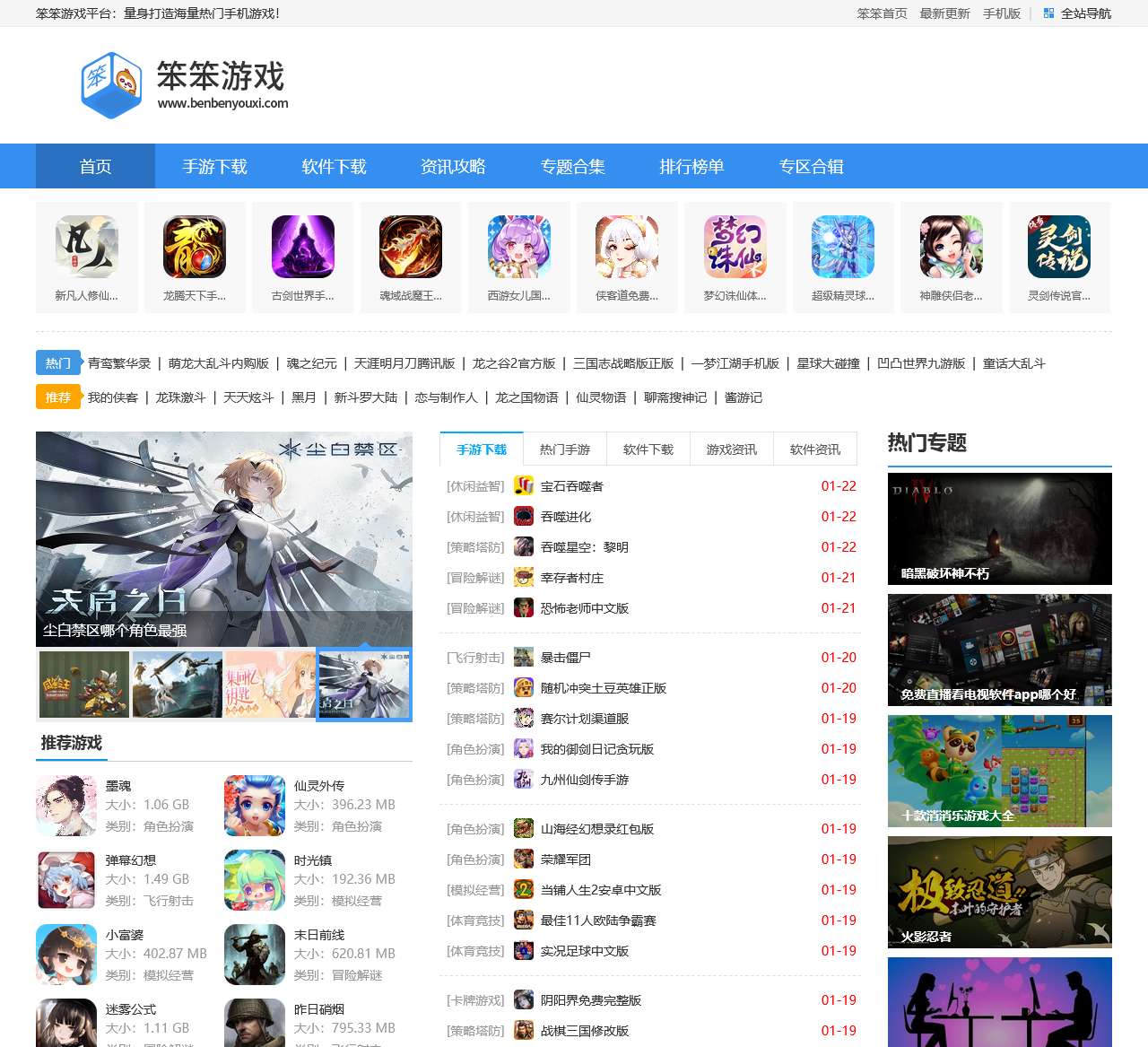This screenshot has height=1047, width=1148.
Task: Open the 超级精灵球 game icon
Action: tap(843, 247)
